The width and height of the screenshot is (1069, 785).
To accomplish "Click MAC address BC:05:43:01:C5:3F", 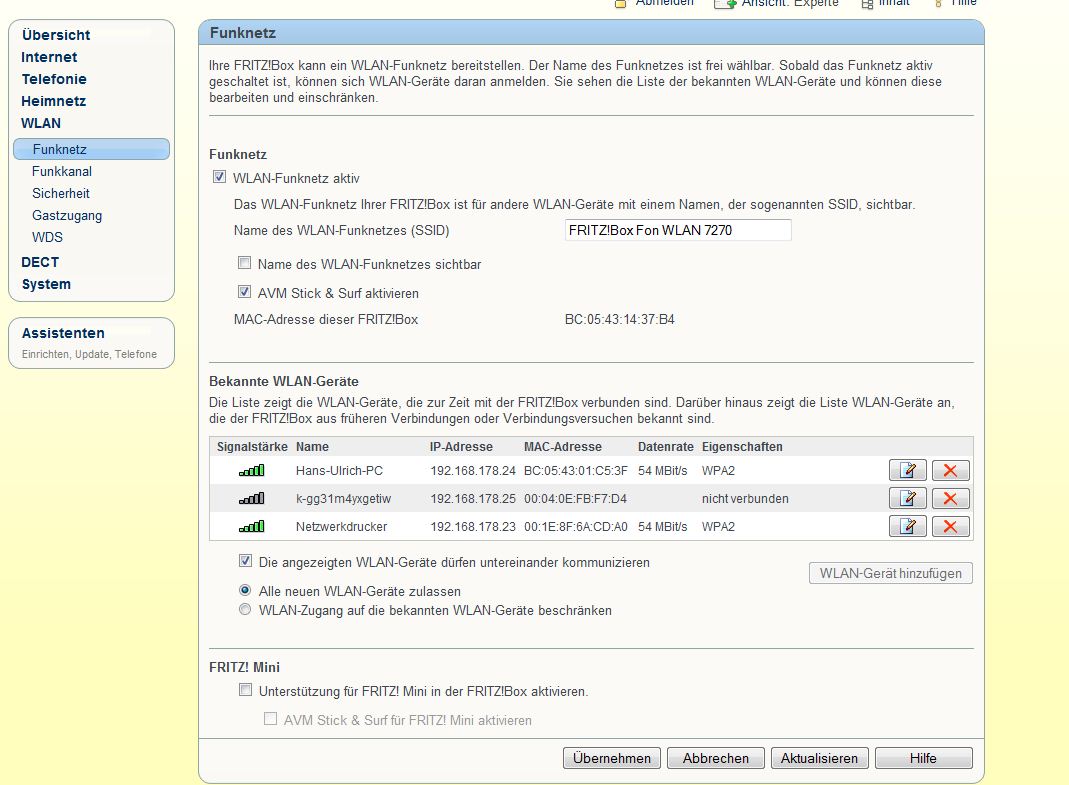I will click(x=575, y=471).
